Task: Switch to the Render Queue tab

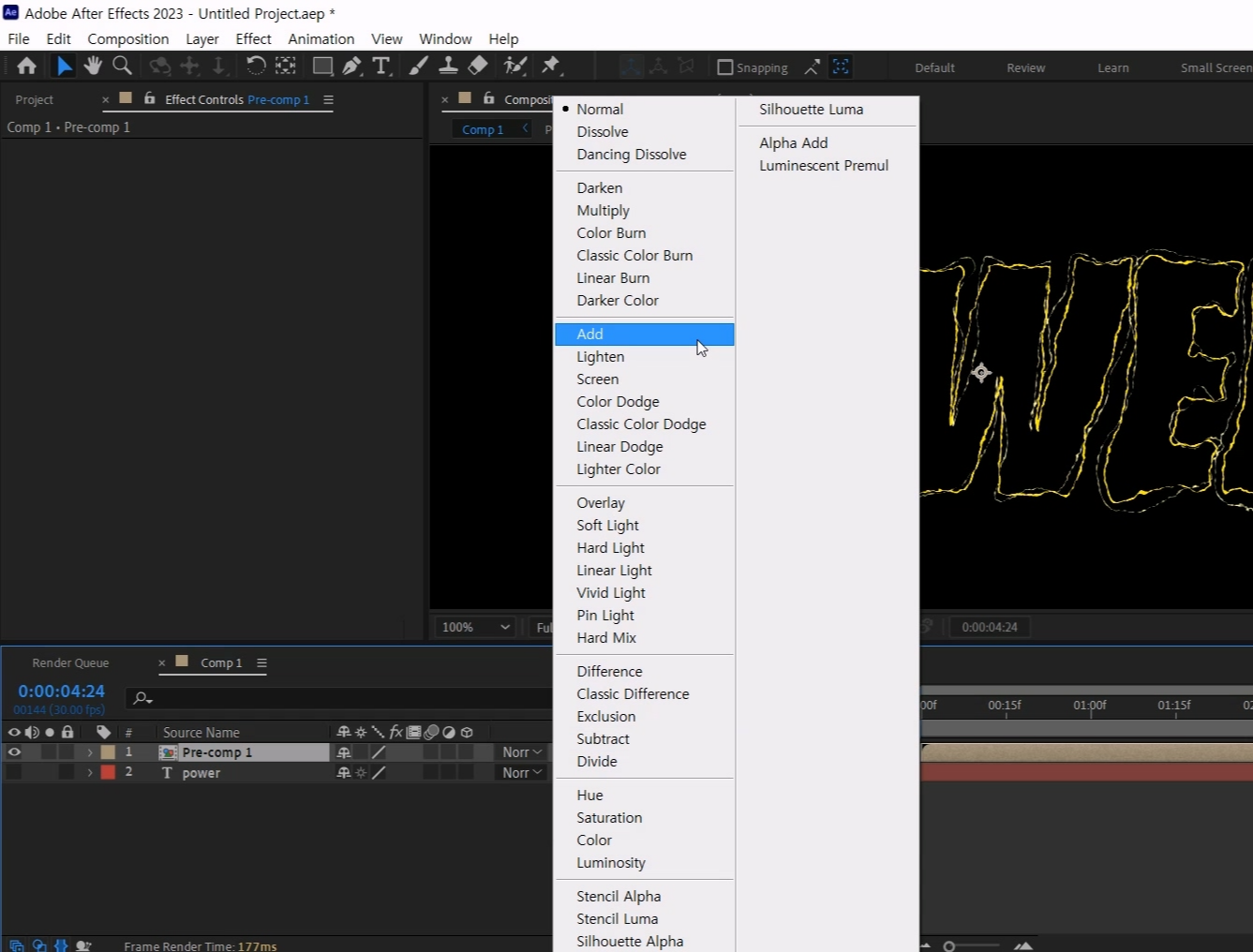Action: point(70,662)
